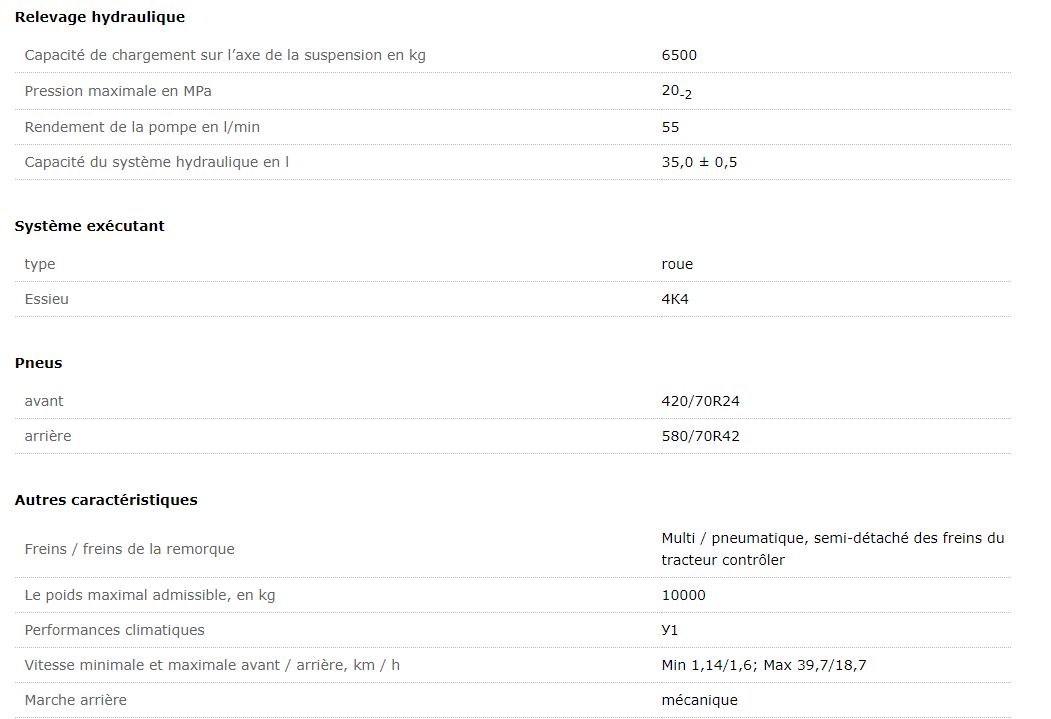Viewport: 1051px width, 719px height.
Task: Click the 'Pneus' section heading
Action: [38, 363]
